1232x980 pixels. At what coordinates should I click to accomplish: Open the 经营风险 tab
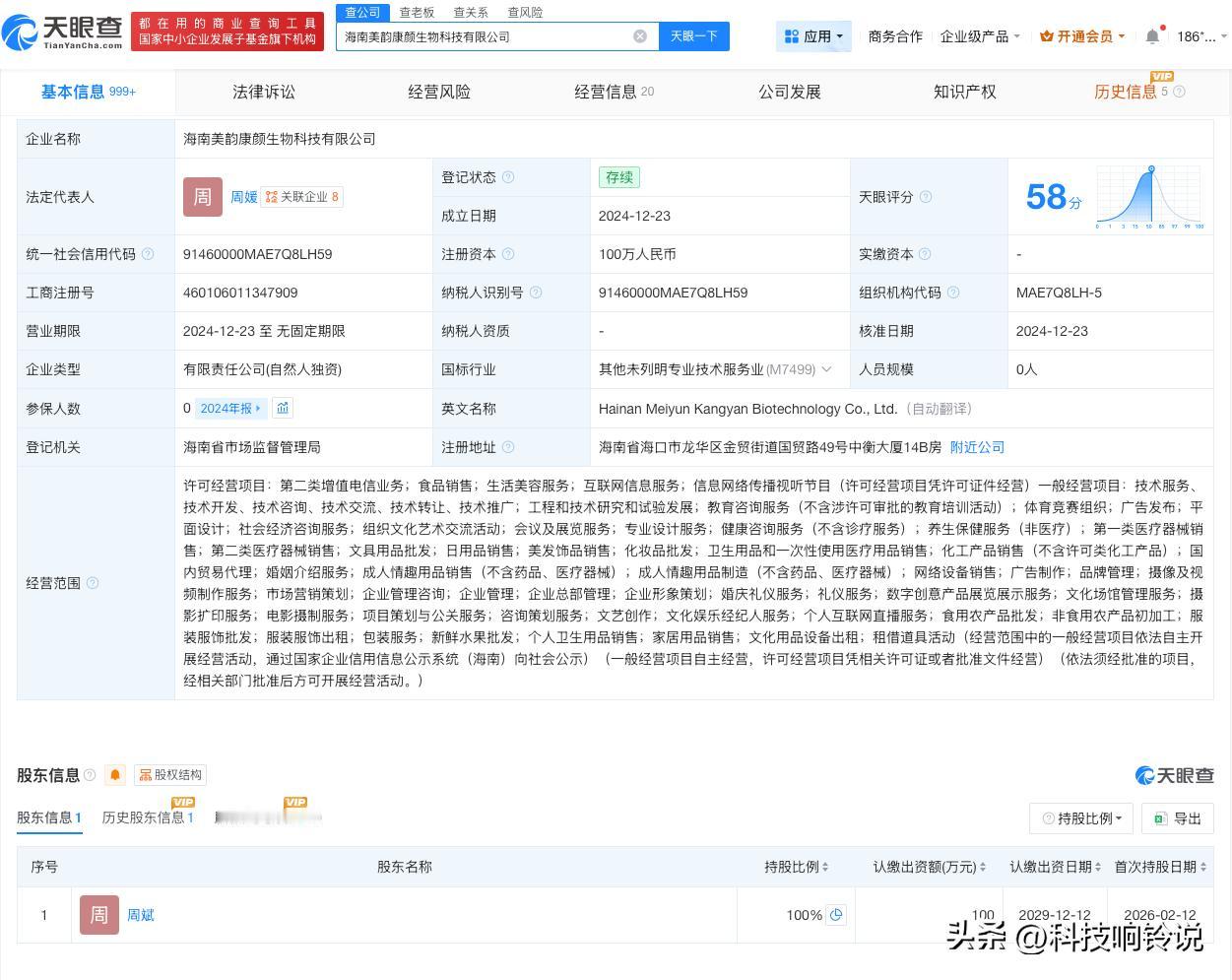pyautogui.click(x=439, y=92)
